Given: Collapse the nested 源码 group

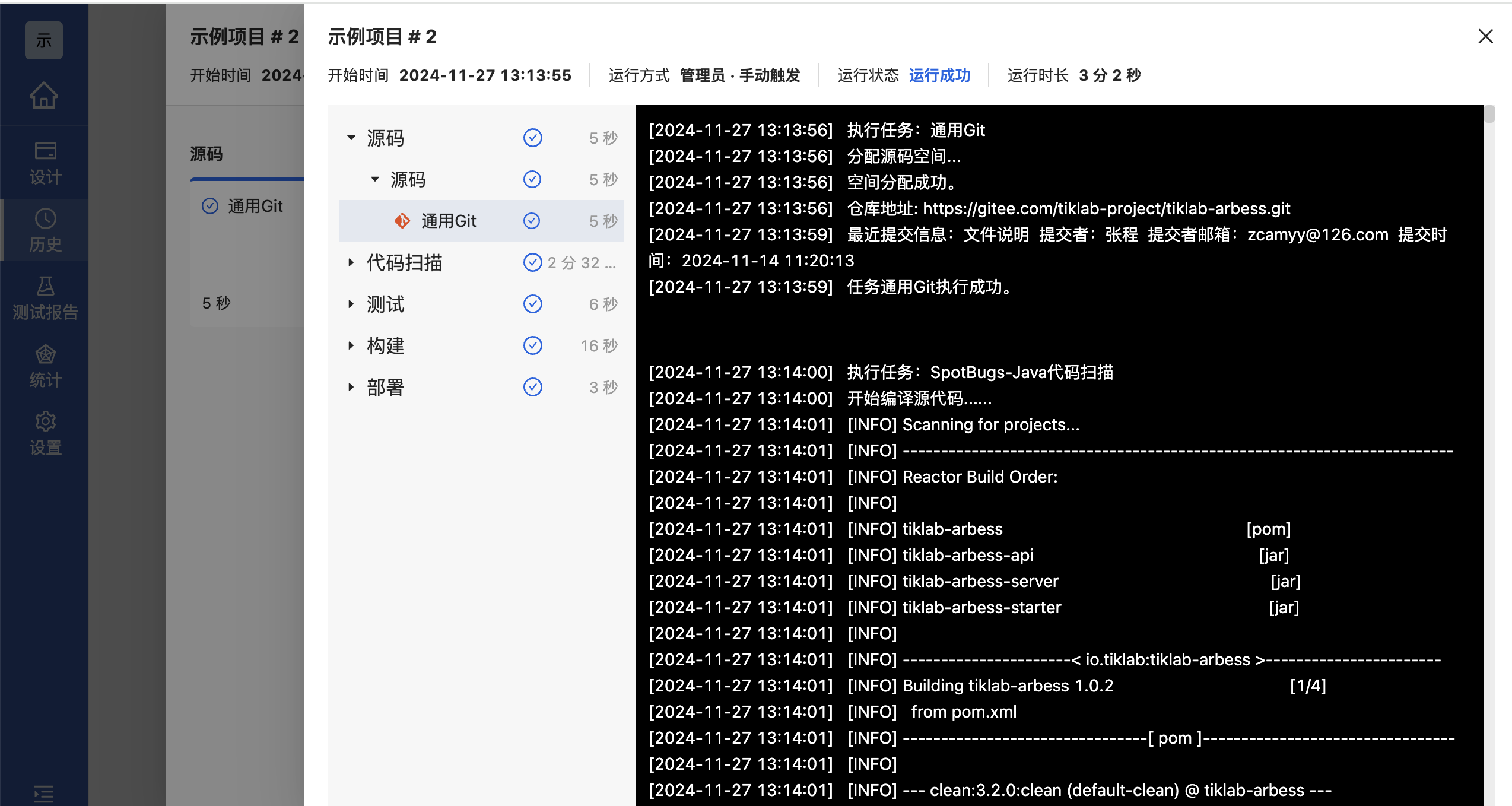Looking at the screenshot, I should click(x=375, y=179).
